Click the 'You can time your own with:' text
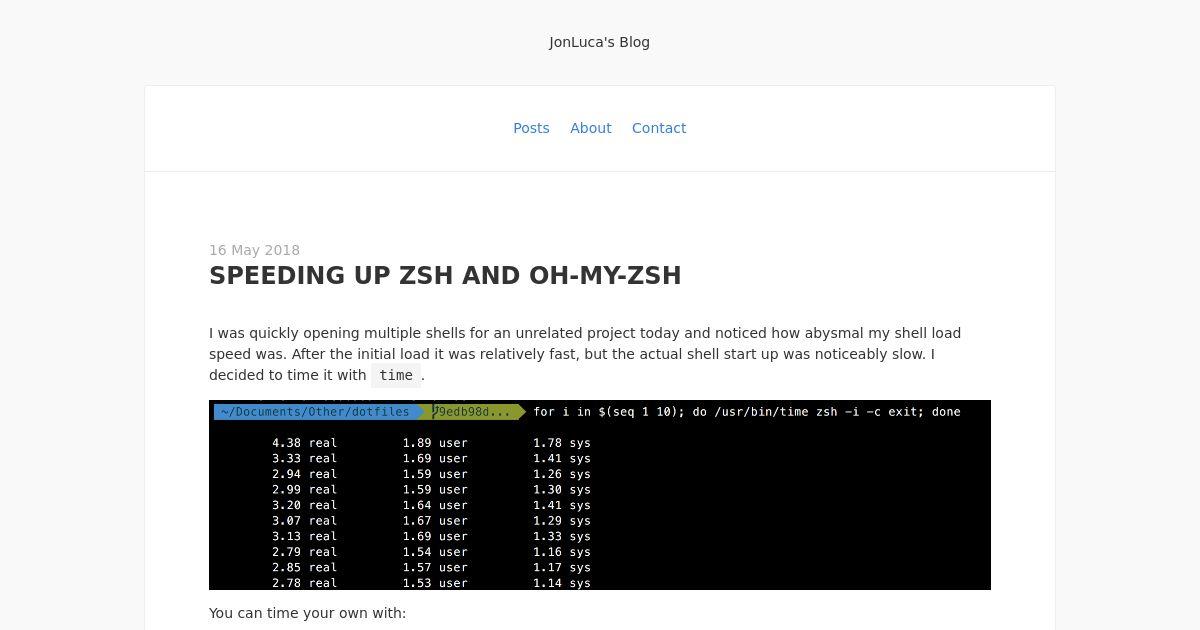The image size is (1200, 630). point(307,613)
